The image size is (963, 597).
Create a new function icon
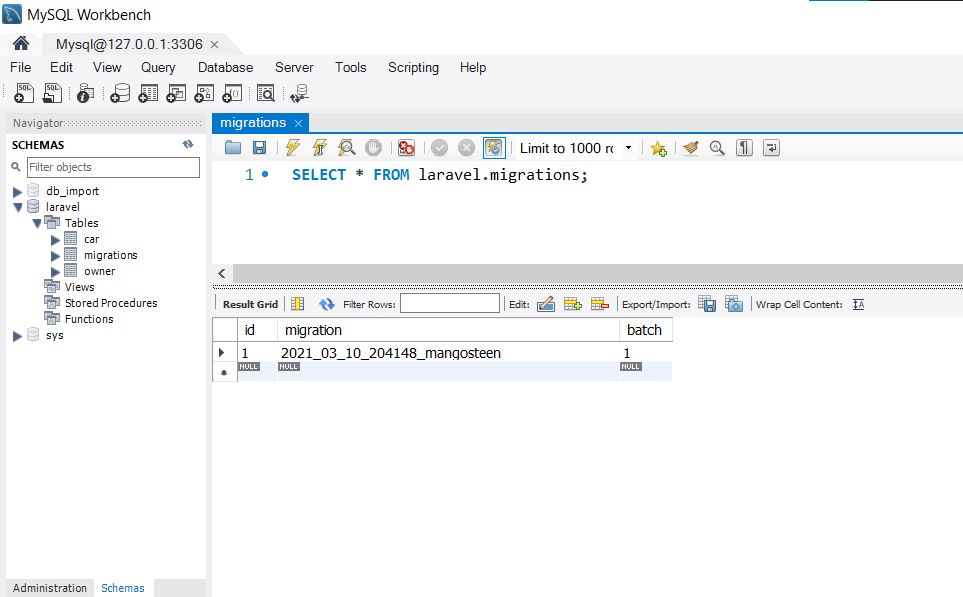(232, 93)
